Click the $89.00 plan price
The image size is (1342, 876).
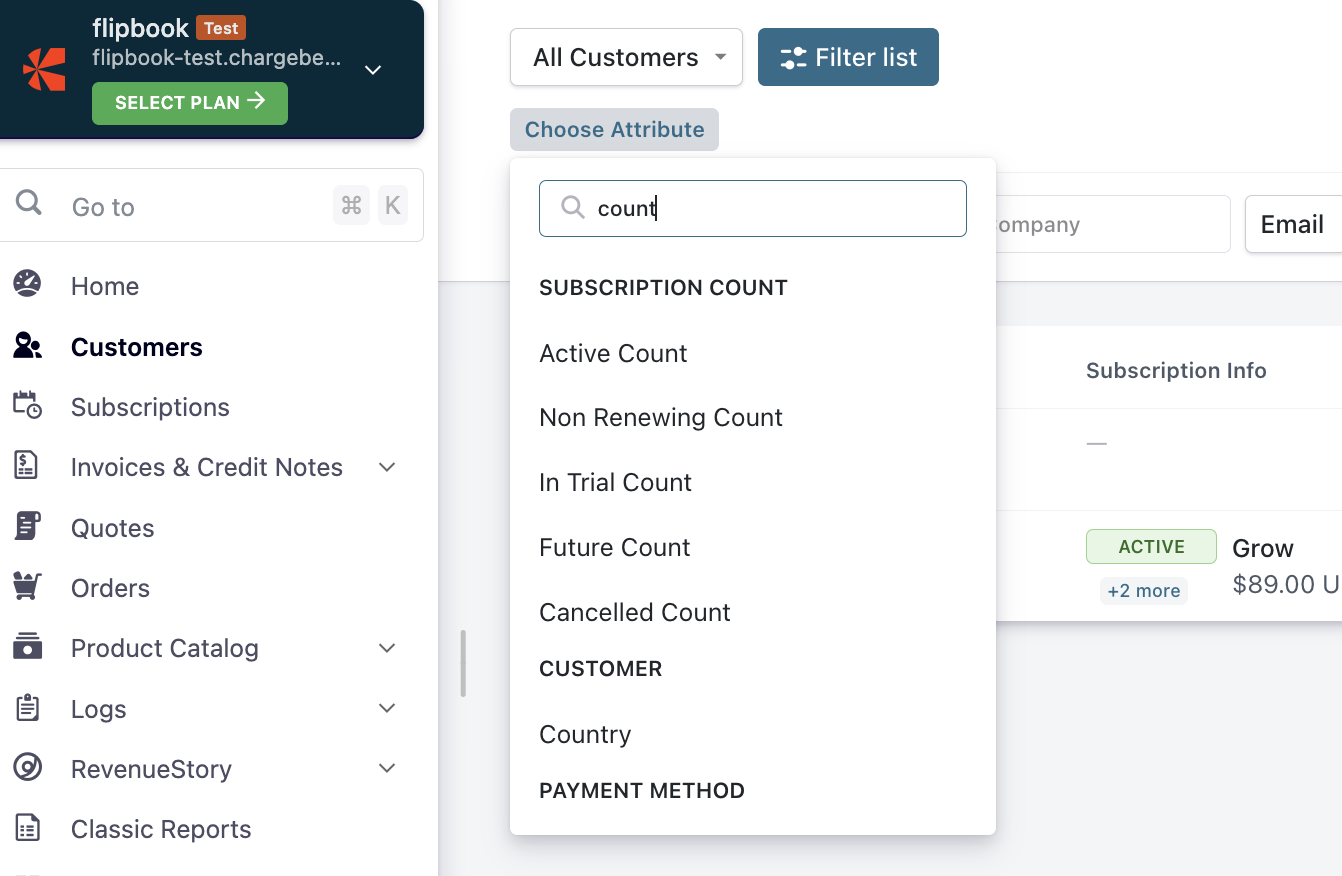click(1287, 584)
